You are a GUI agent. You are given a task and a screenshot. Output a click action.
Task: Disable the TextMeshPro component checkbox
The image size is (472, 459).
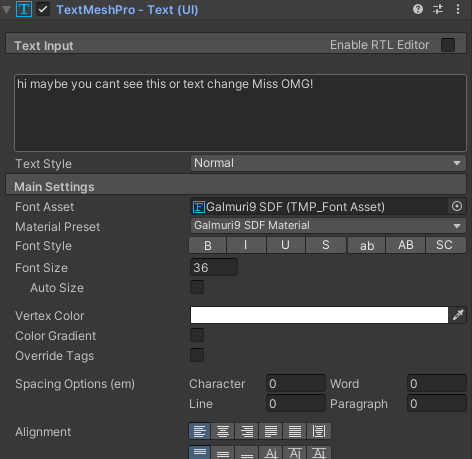coord(43,9)
